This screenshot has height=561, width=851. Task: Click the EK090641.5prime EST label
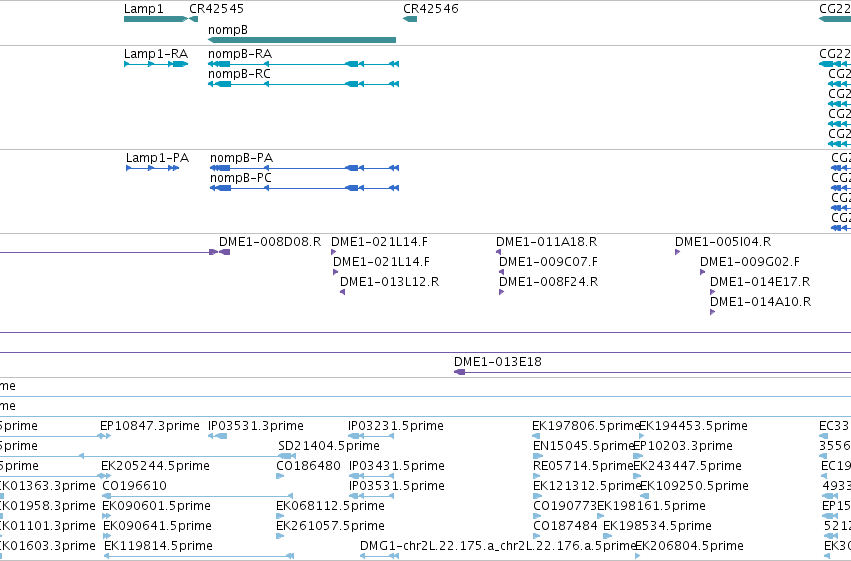coord(157,526)
